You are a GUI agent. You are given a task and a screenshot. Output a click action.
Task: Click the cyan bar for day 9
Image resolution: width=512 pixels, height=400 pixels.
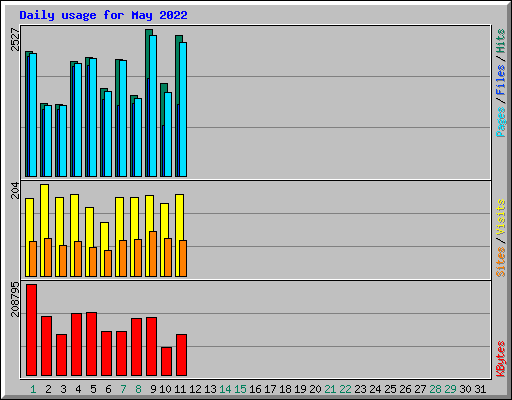pos(153,106)
